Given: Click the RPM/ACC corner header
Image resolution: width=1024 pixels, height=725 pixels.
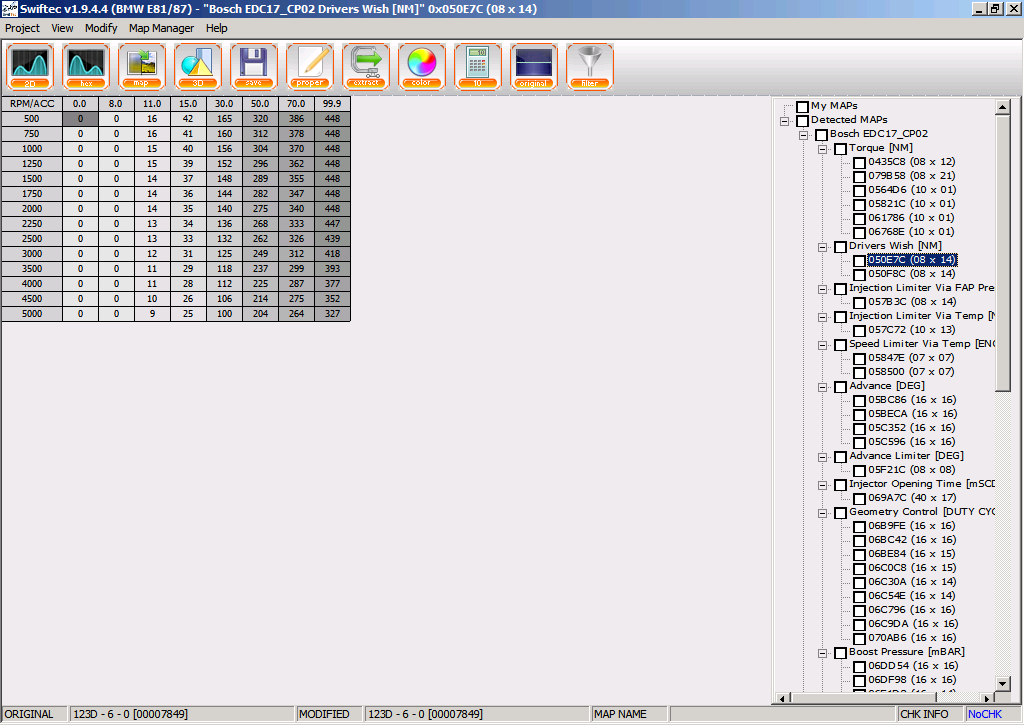Looking at the screenshot, I should coord(32,104).
